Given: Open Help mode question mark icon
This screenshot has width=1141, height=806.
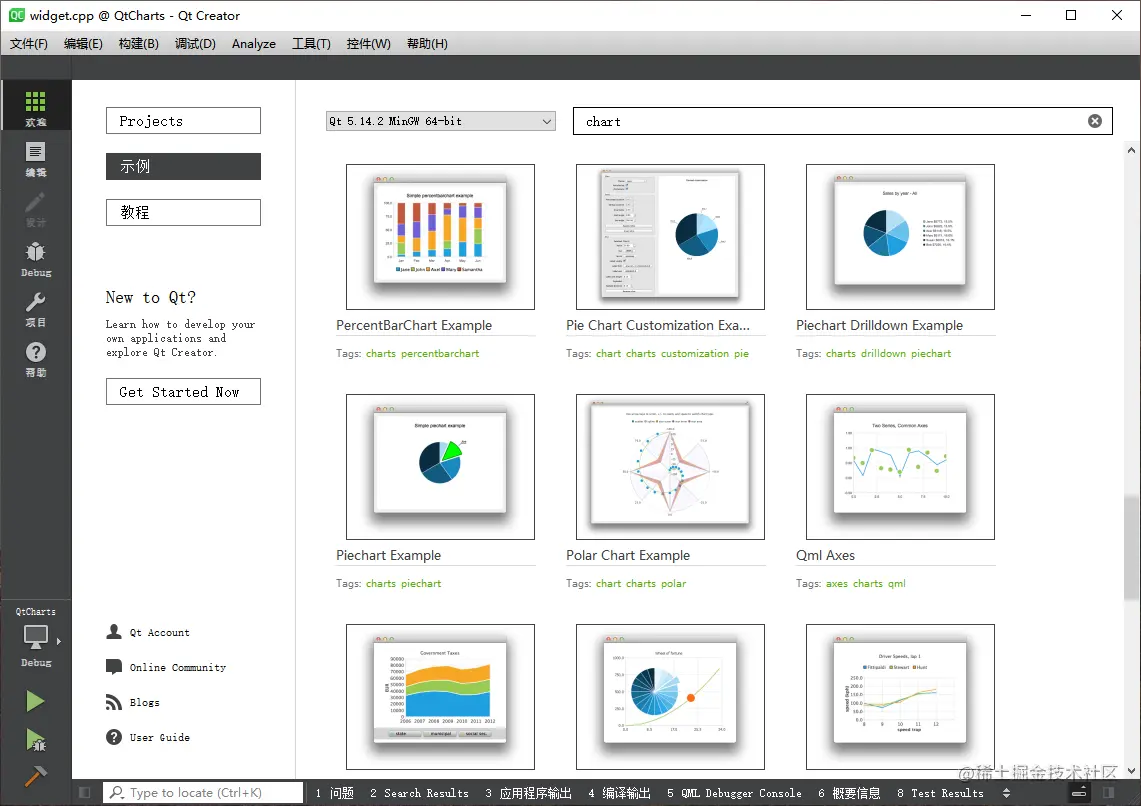Looking at the screenshot, I should click(36, 359).
